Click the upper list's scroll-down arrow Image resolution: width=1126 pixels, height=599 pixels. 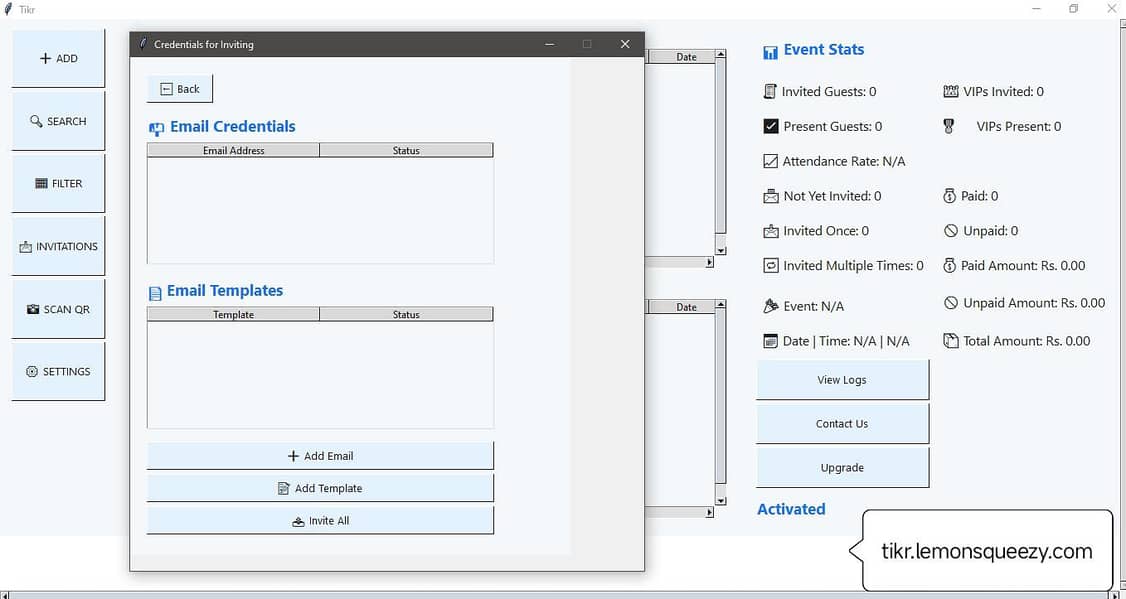720,250
